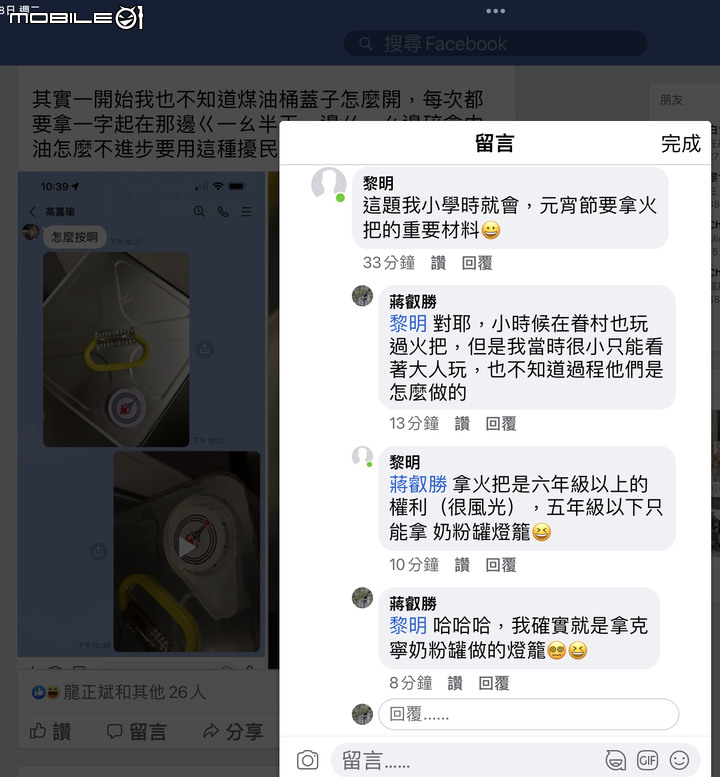Open the sticker picker icon
Image resolution: width=720 pixels, height=777 pixels.
(615, 760)
